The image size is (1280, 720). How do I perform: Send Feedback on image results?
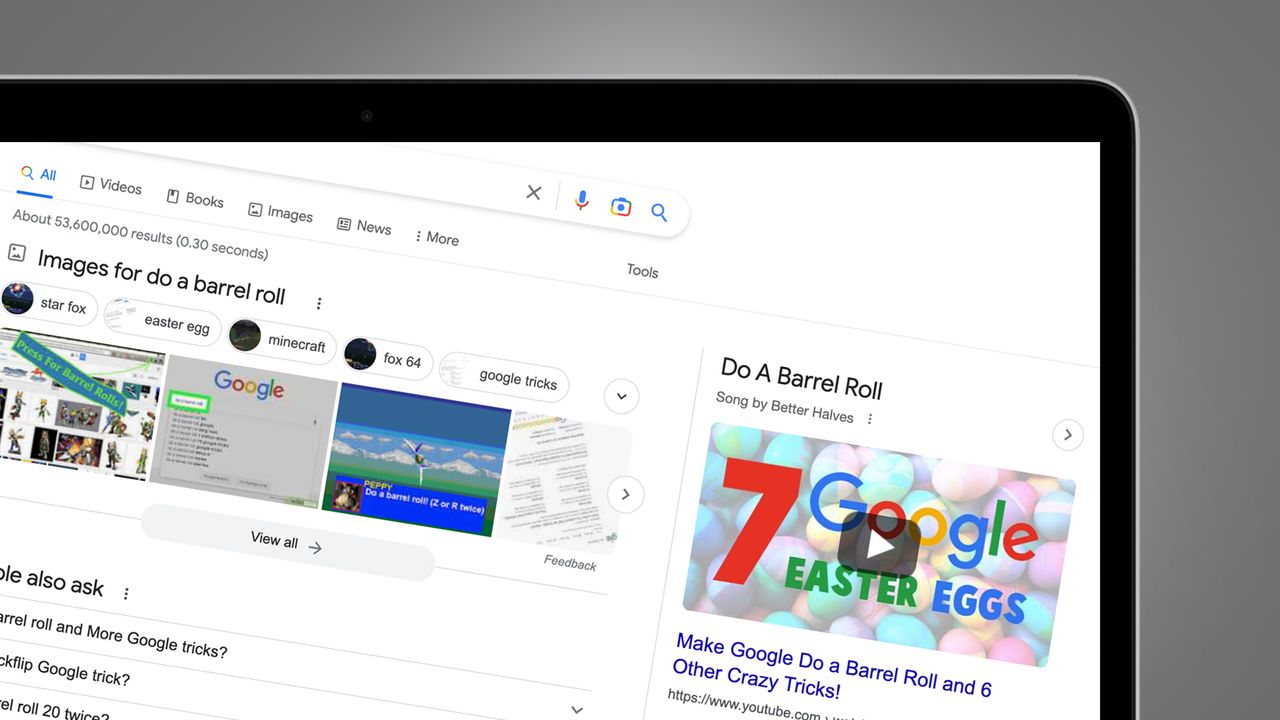570,563
